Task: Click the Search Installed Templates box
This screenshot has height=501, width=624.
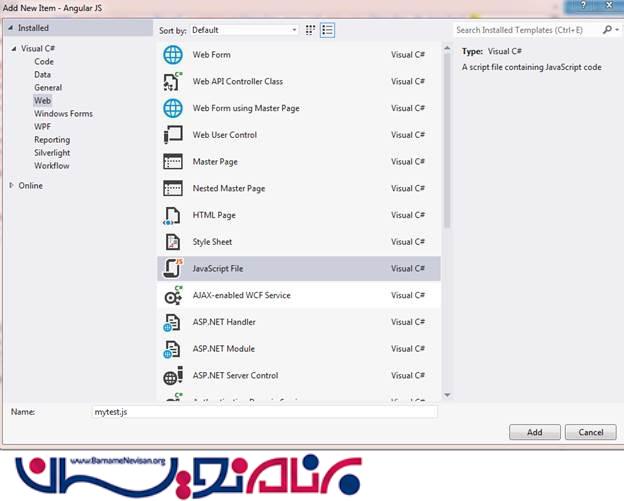Action: 527,30
